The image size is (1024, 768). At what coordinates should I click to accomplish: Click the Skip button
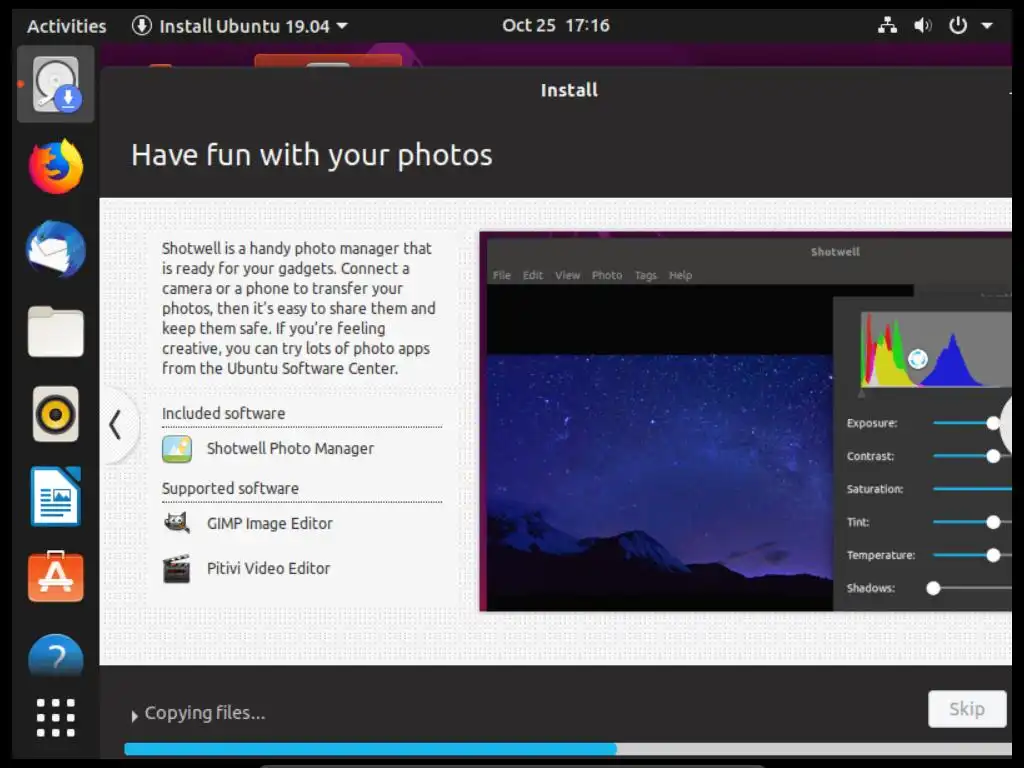[x=967, y=709]
